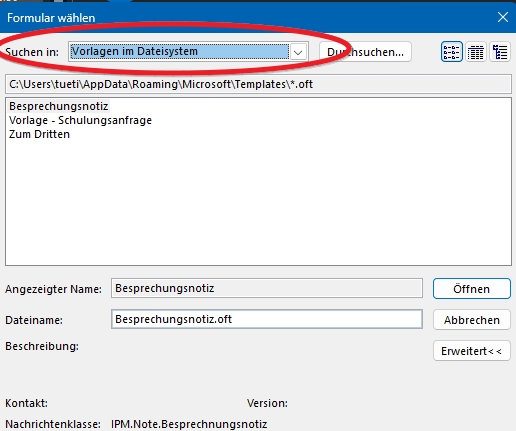Switch to the small icons list view
Image resolution: width=516 pixels, height=431 pixels.
[x=452, y=52]
